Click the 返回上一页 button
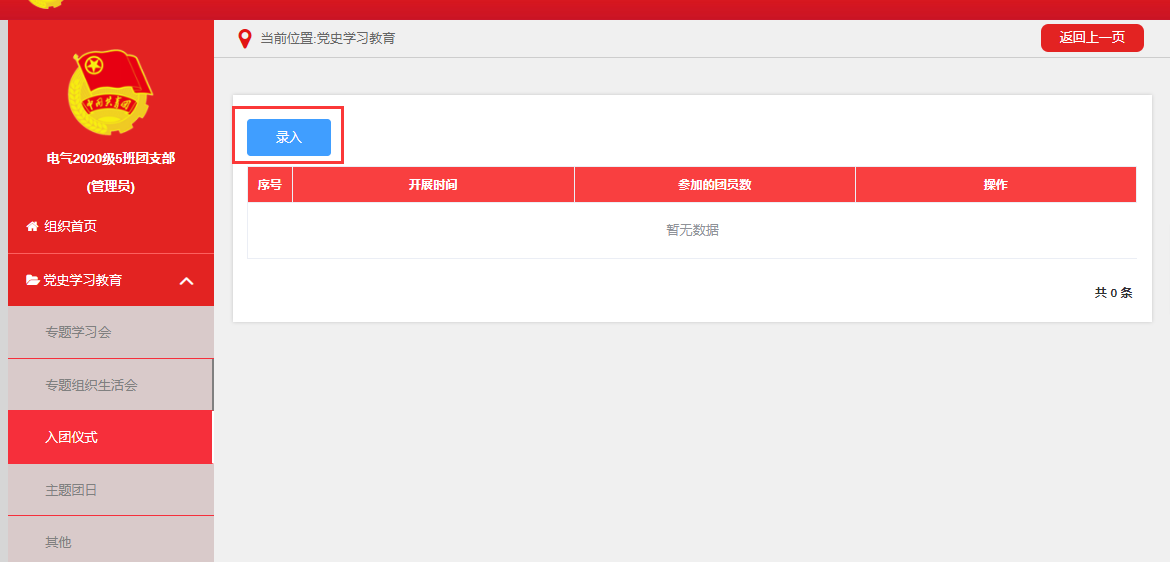Viewport: 1170px width, 562px height. click(1092, 38)
